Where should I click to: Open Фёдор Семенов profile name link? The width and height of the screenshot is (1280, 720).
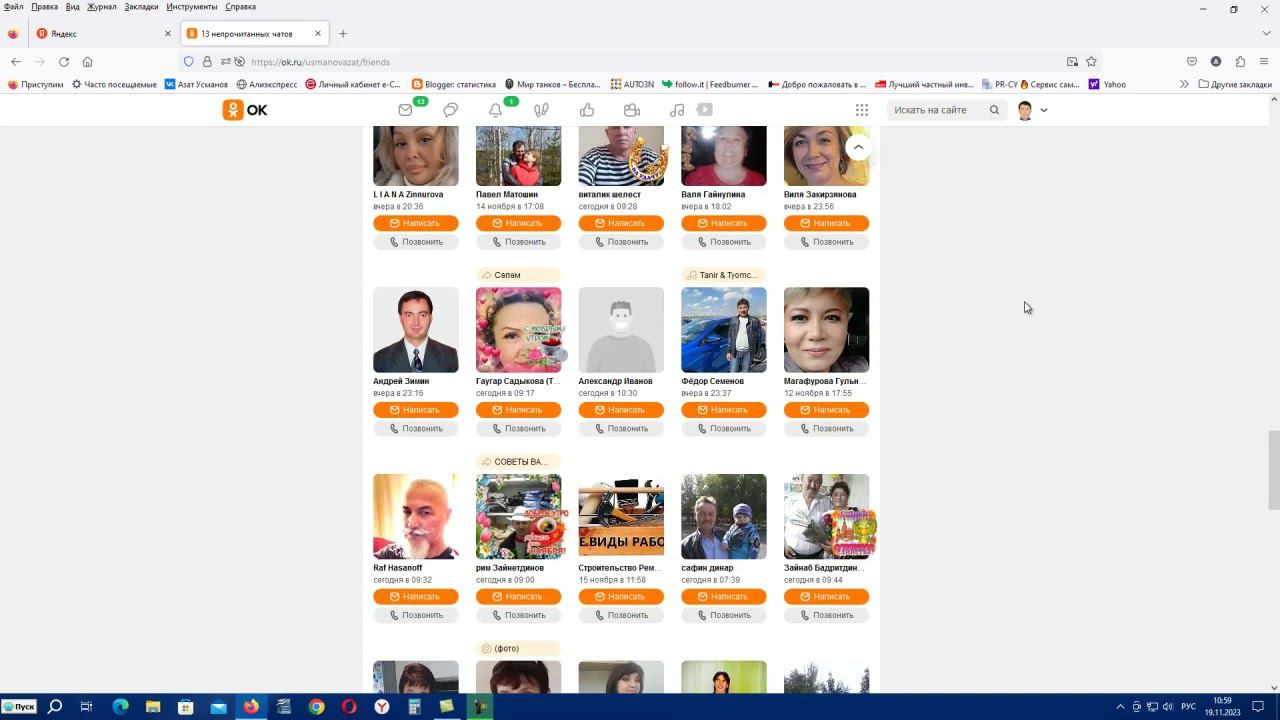(x=712, y=381)
